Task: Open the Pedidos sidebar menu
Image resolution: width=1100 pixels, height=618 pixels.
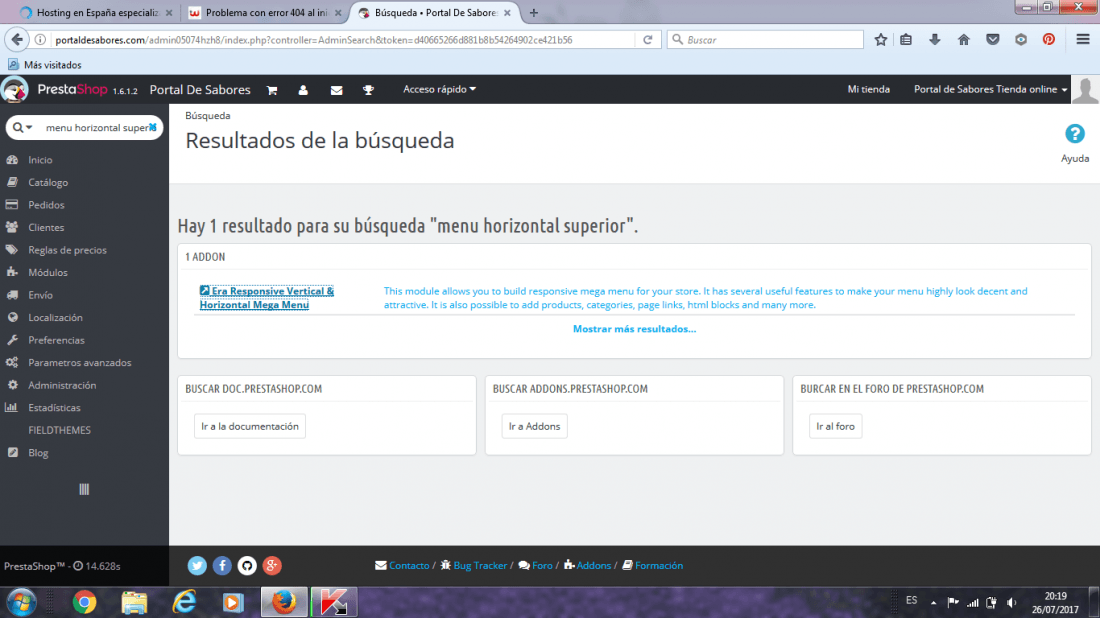Action: tap(46, 205)
